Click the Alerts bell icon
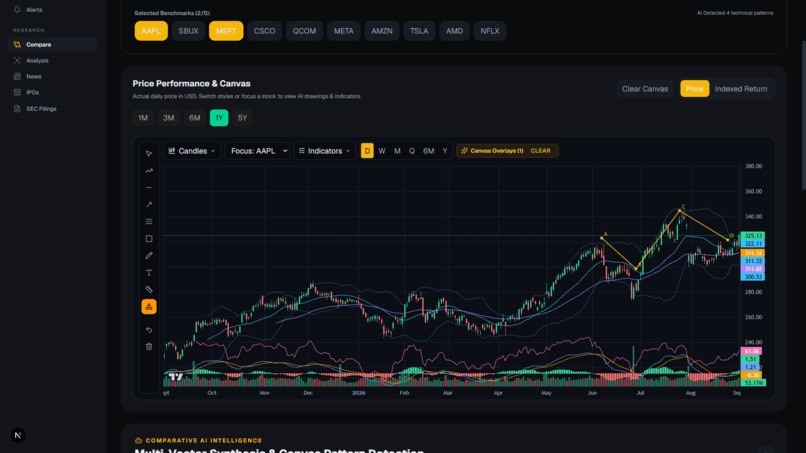Image resolution: width=806 pixels, height=453 pixels. (x=17, y=9)
